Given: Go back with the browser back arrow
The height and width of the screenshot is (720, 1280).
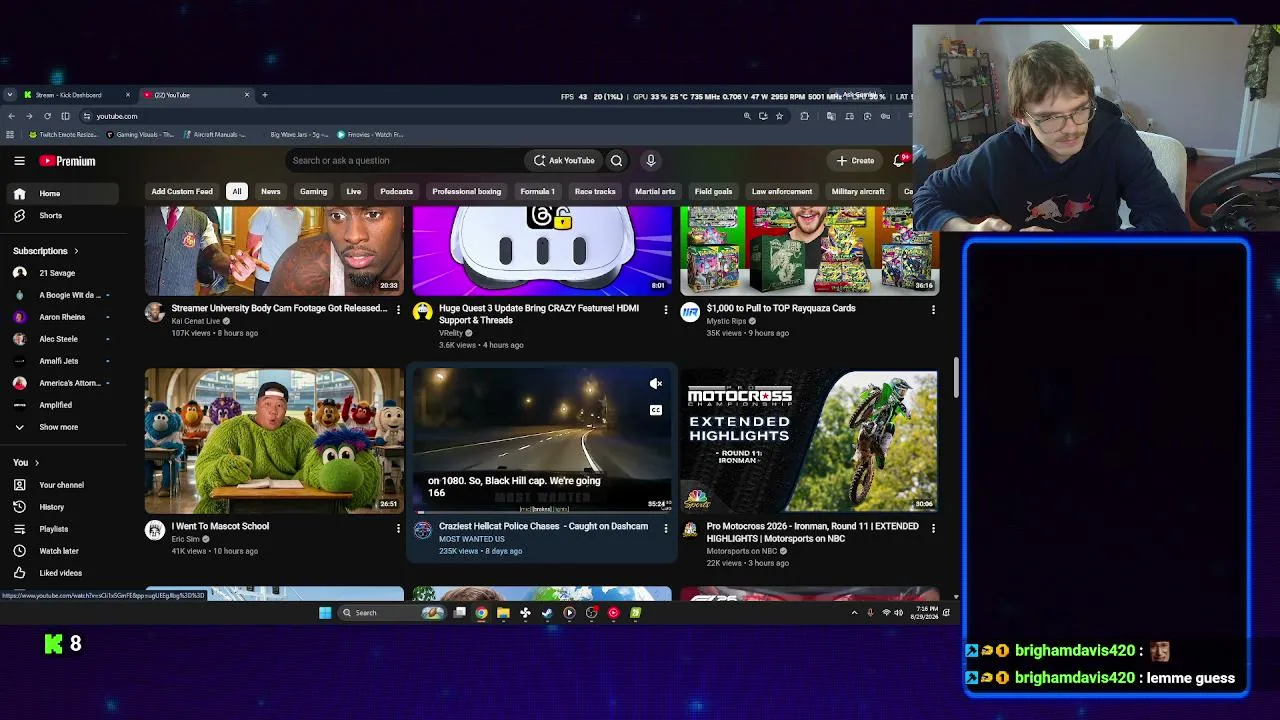Looking at the screenshot, I should pyautogui.click(x=11, y=116).
